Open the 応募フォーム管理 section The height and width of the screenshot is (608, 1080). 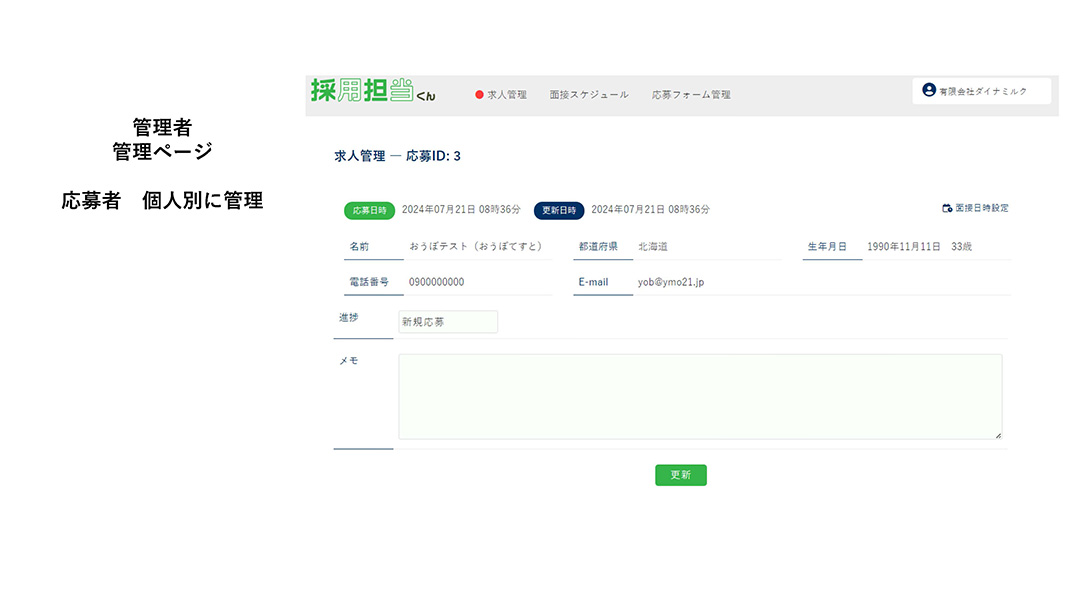point(692,95)
